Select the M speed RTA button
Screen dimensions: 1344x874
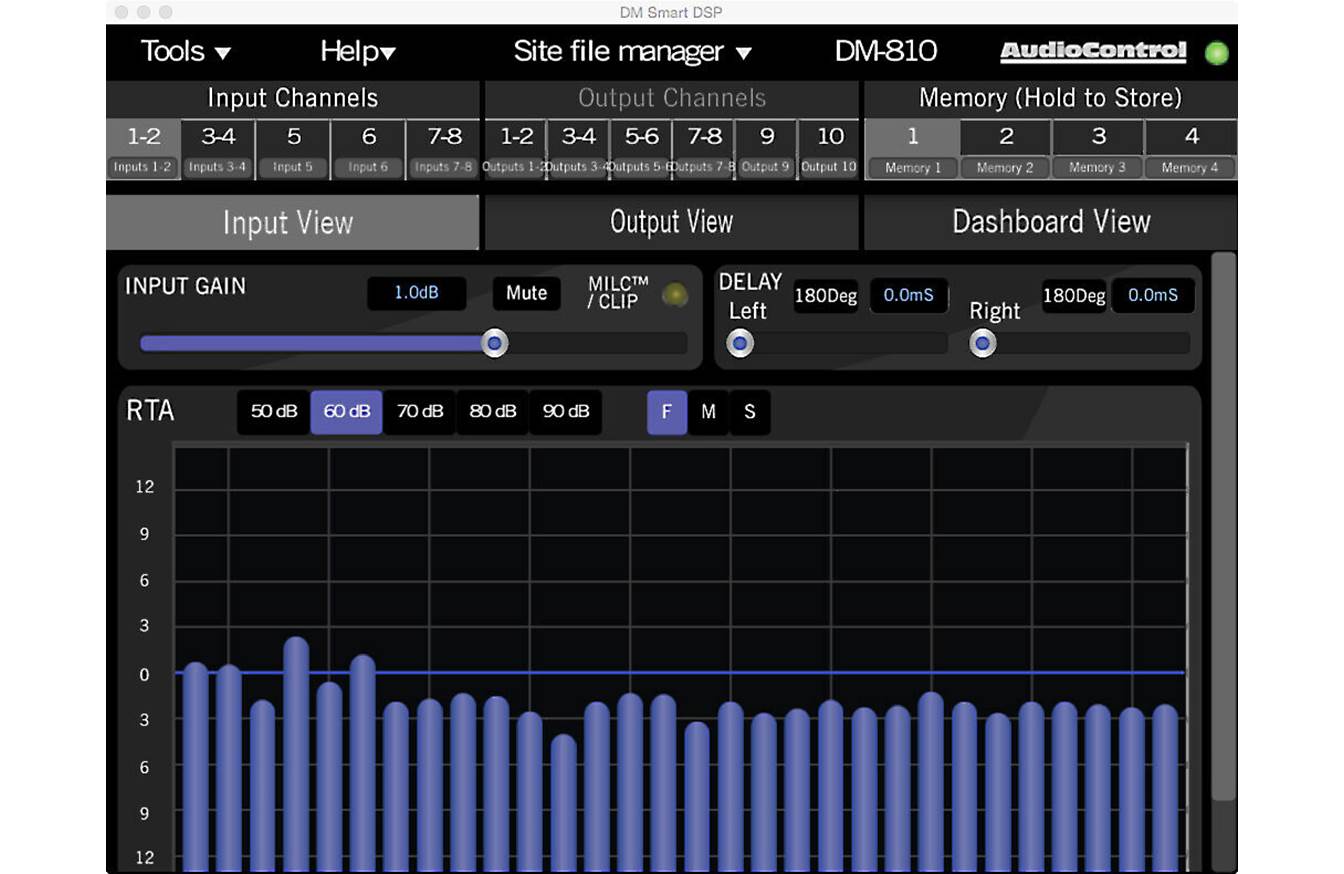pos(708,412)
